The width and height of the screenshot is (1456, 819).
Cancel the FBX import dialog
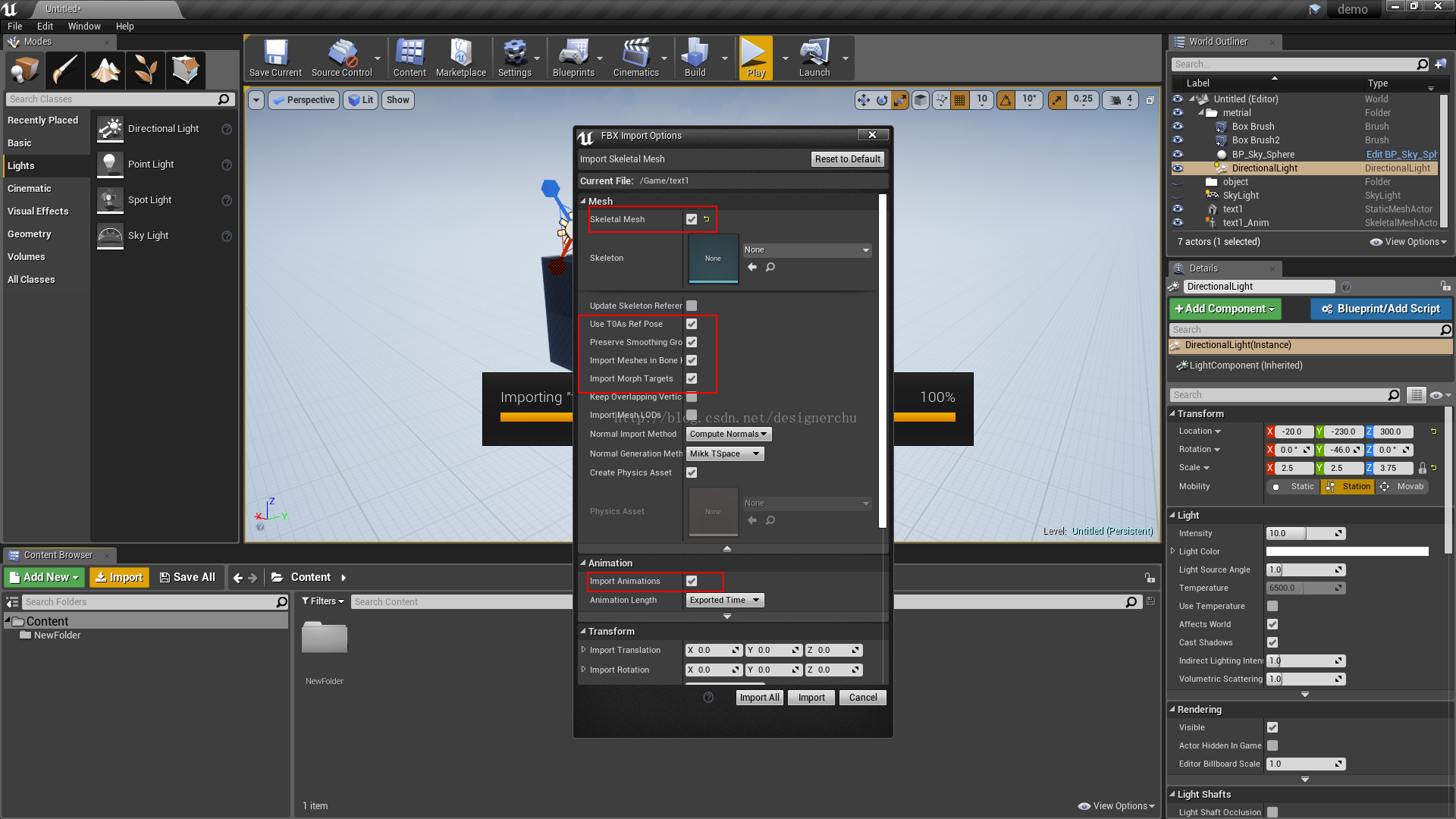(863, 698)
